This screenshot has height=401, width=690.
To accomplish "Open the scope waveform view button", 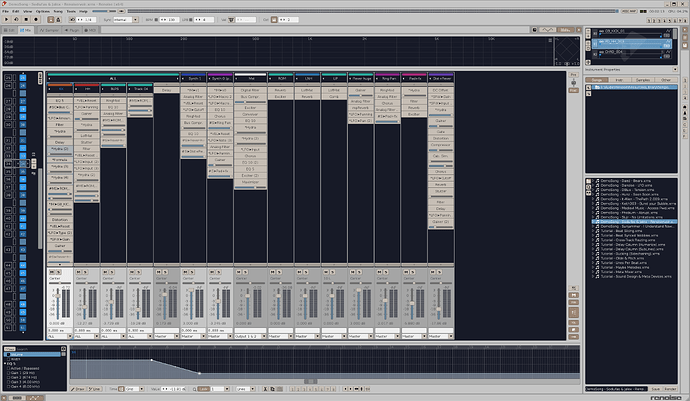I will 547,30.
